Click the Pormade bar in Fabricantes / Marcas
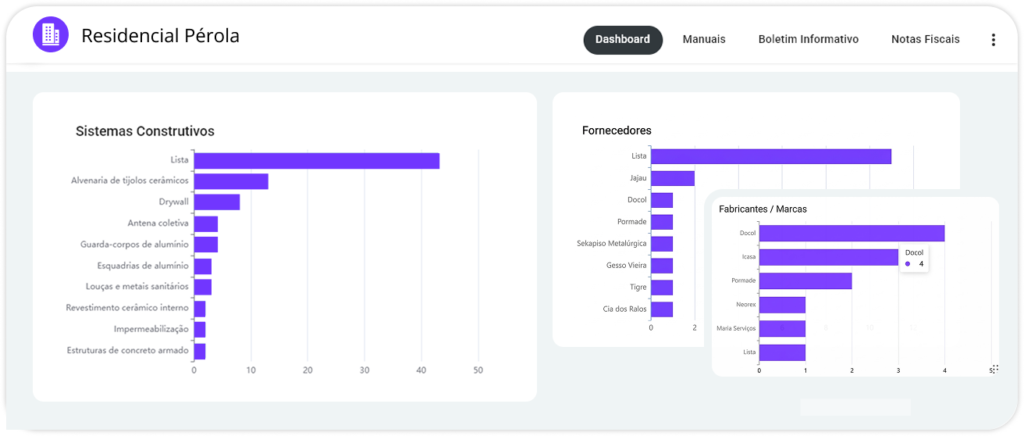 pyautogui.click(x=805, y=281)
